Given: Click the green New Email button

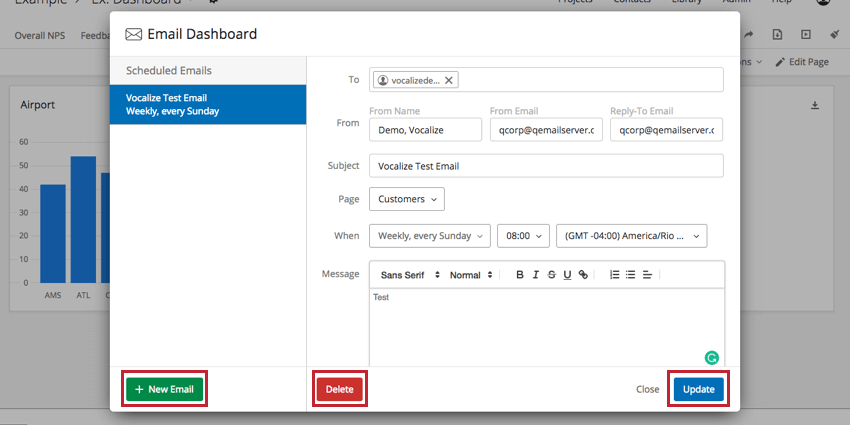Looking at the screenshot, I should click(164, 389).
